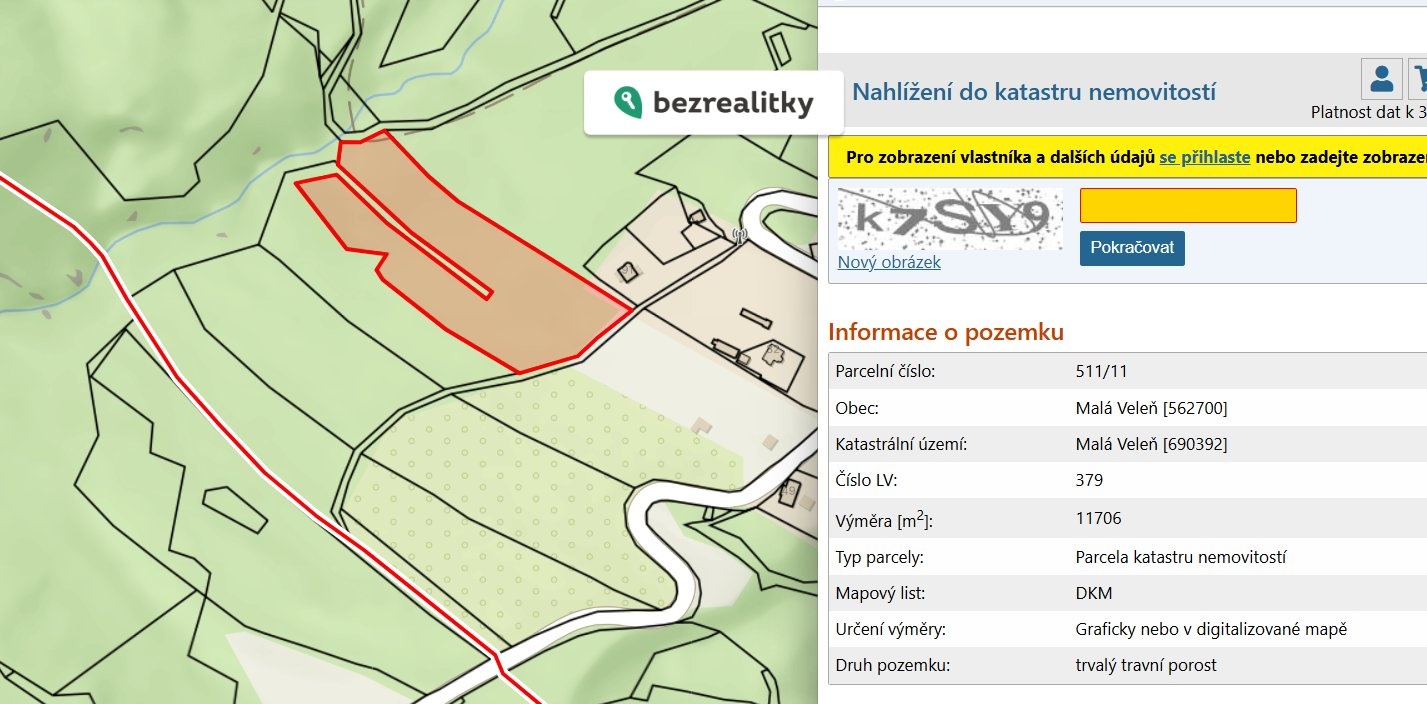Click the 'Mapový list:' label

(879, 593)
